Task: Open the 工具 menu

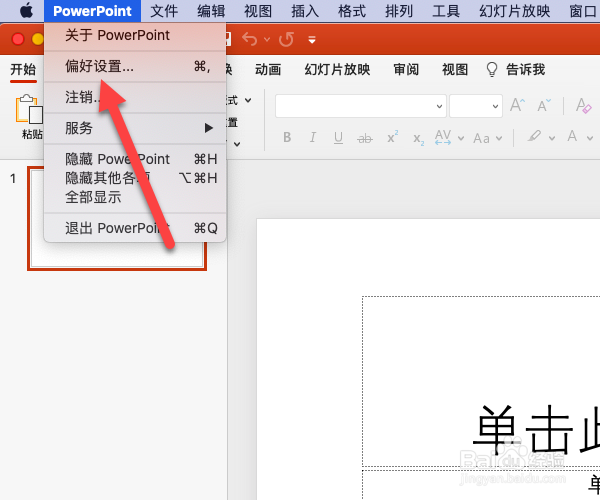Action: [446, 11]
